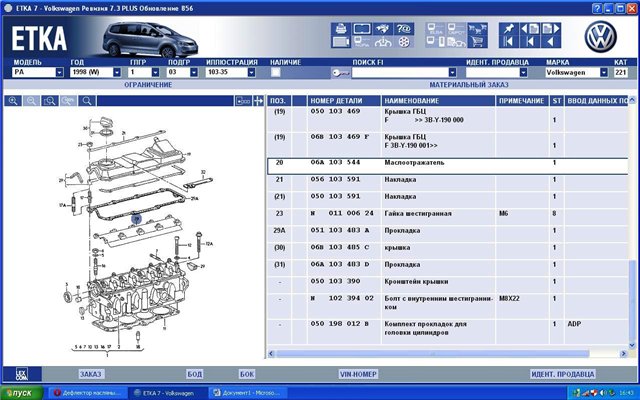The height and width of the screenshot is (400, 640).
Task: Select part number 051 103 483 A
Action: (340, 230)
